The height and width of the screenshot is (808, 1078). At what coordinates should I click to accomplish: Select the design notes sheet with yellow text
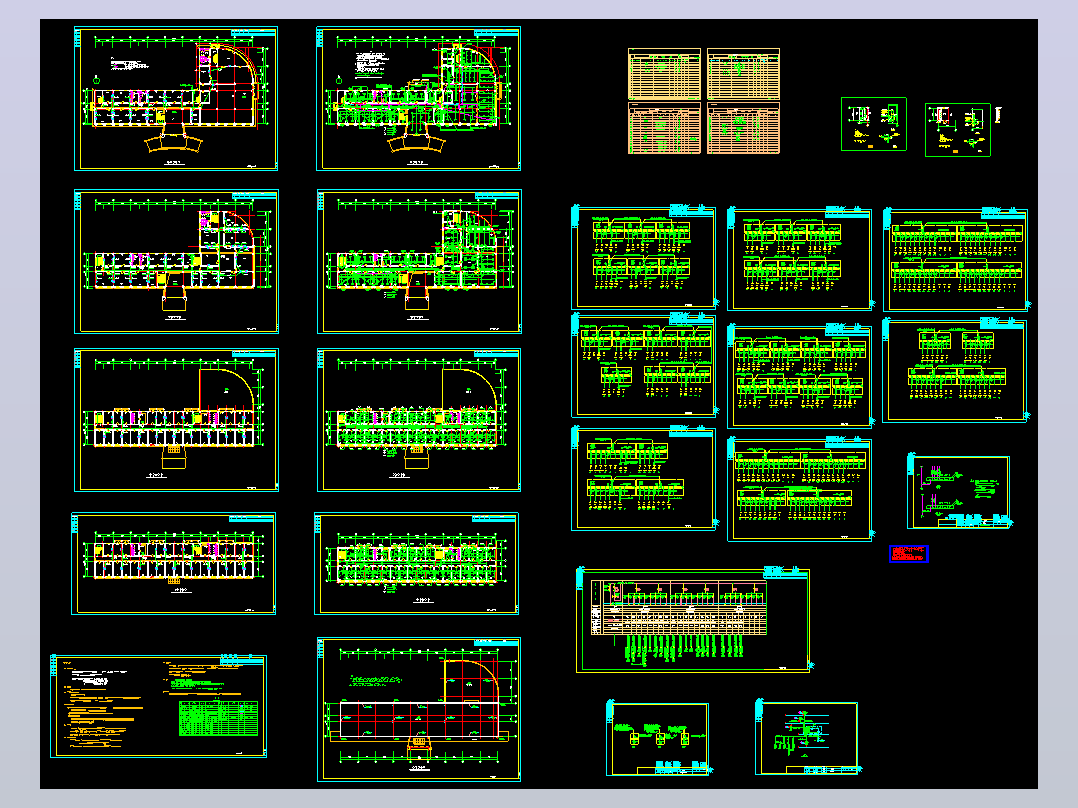coord(158,706)
